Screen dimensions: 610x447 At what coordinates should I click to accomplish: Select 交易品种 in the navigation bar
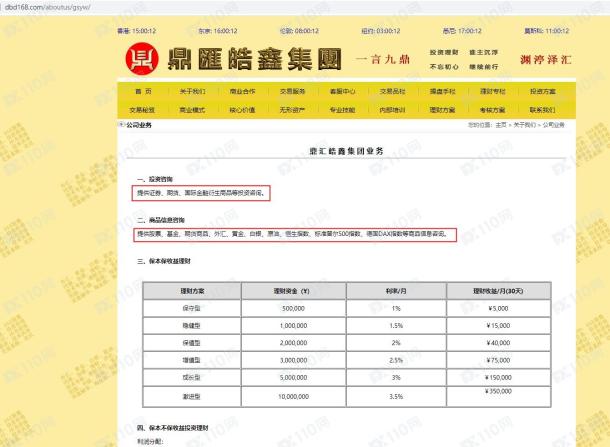click(x=393, y=91)
